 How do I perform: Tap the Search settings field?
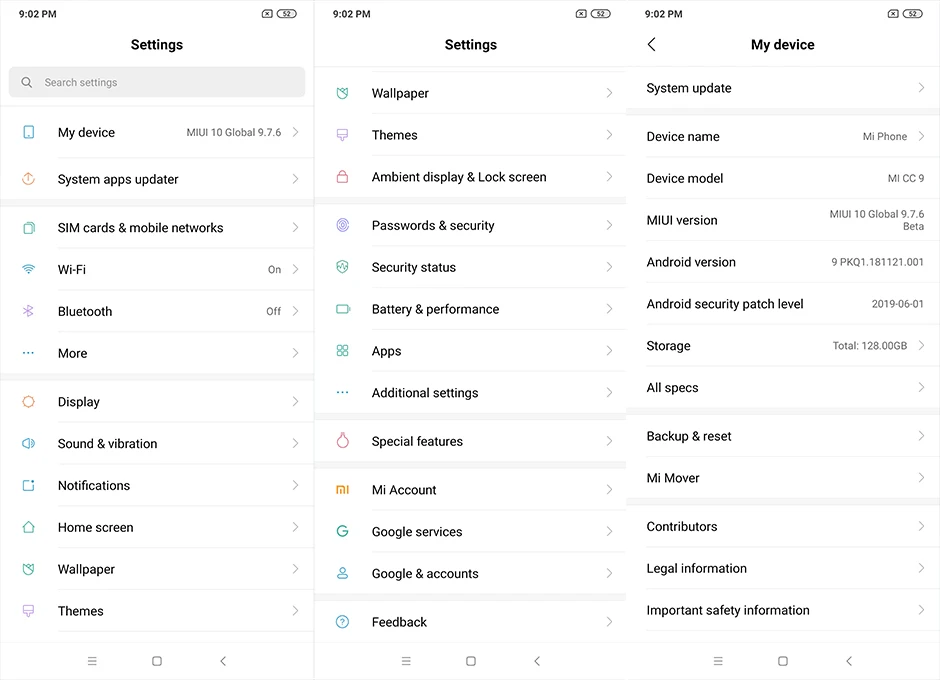(157, 82)
